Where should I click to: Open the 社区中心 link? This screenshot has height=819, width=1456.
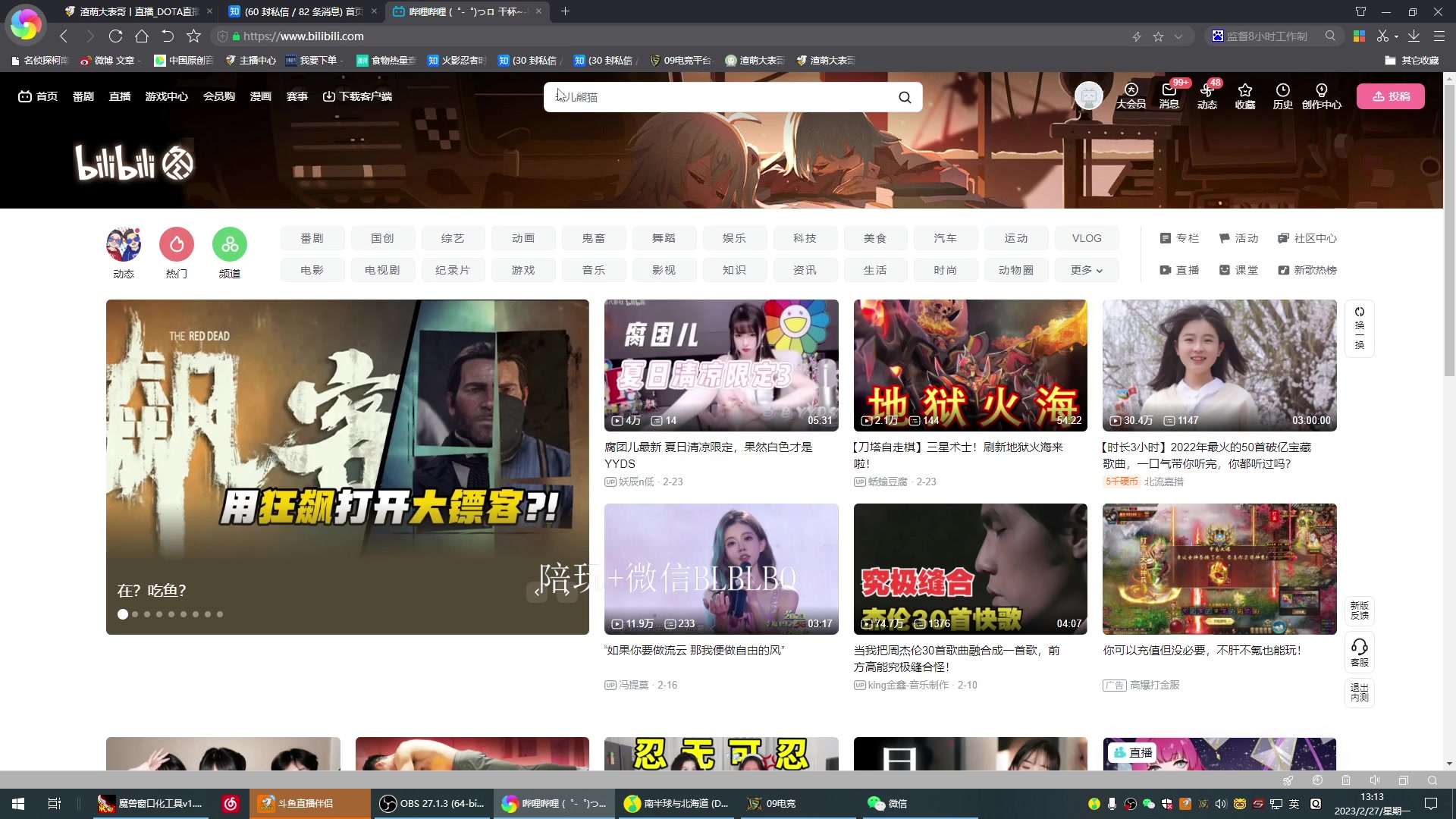click(x=1307, y=238)
